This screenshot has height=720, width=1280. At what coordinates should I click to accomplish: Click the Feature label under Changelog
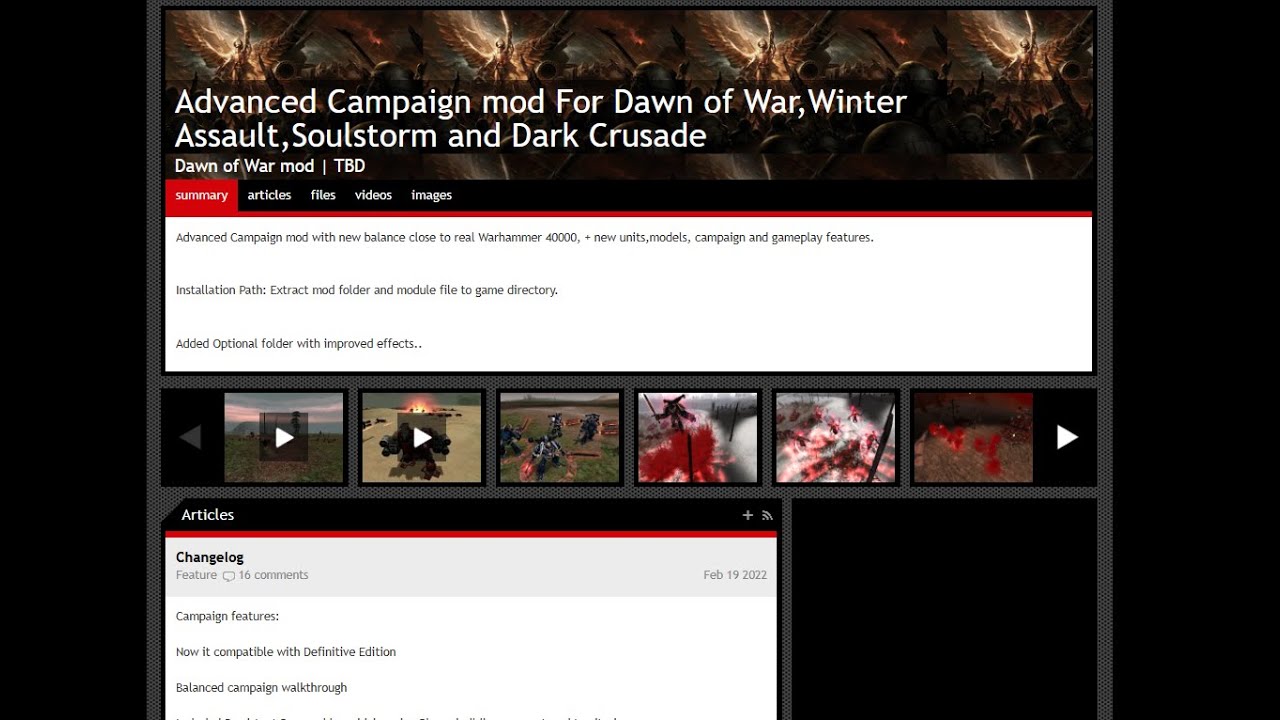click(x=196, y=575)
